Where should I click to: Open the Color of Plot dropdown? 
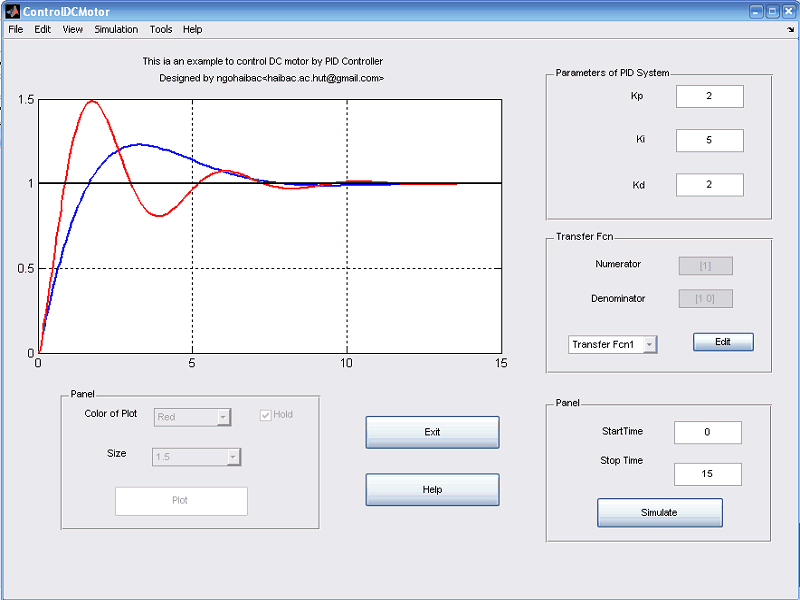tap(192, 417)
